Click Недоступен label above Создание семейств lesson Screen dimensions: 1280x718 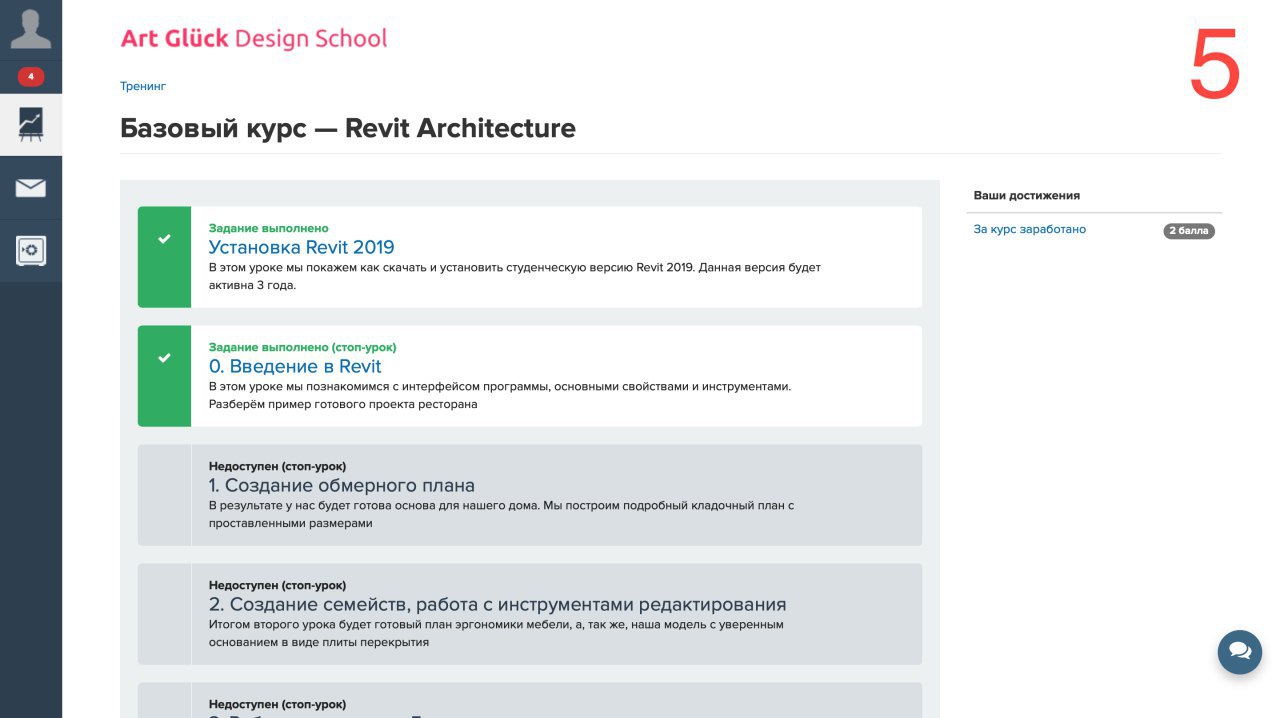[x=277, y=585]
